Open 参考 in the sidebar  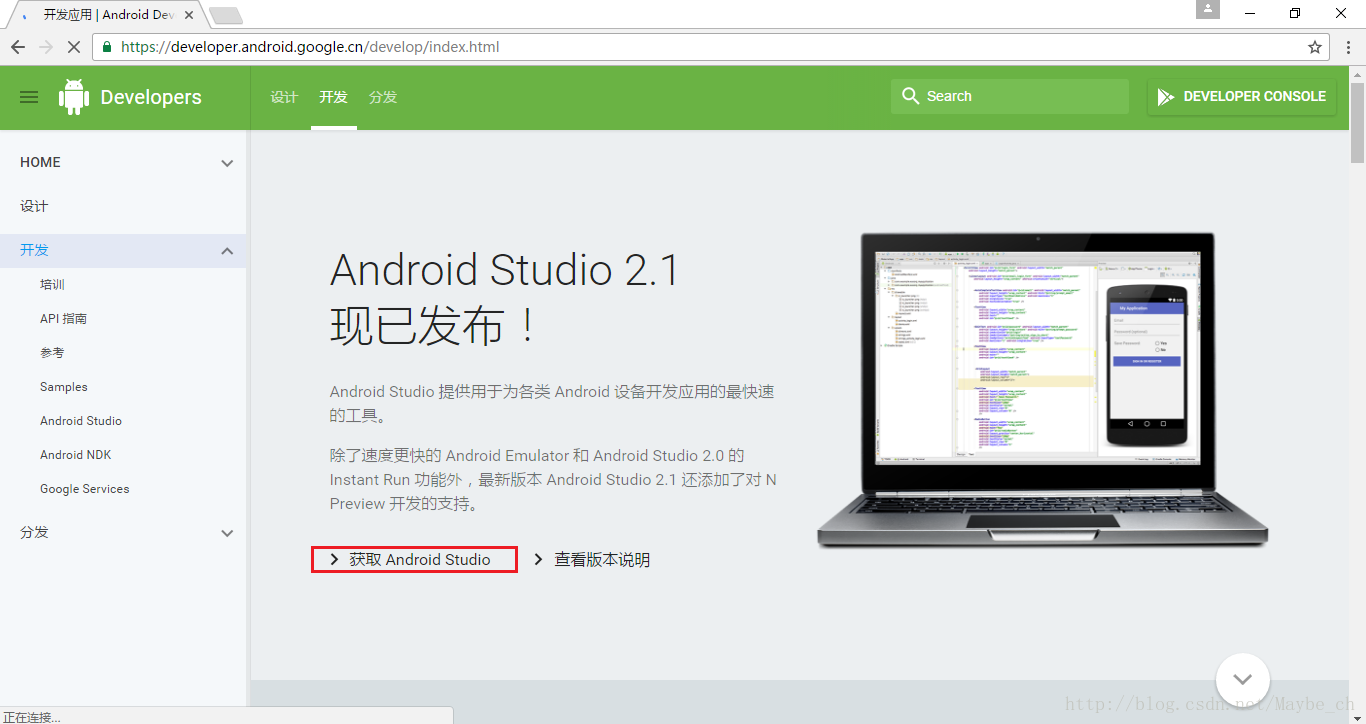pyautogui.click(x=52, y=352)
